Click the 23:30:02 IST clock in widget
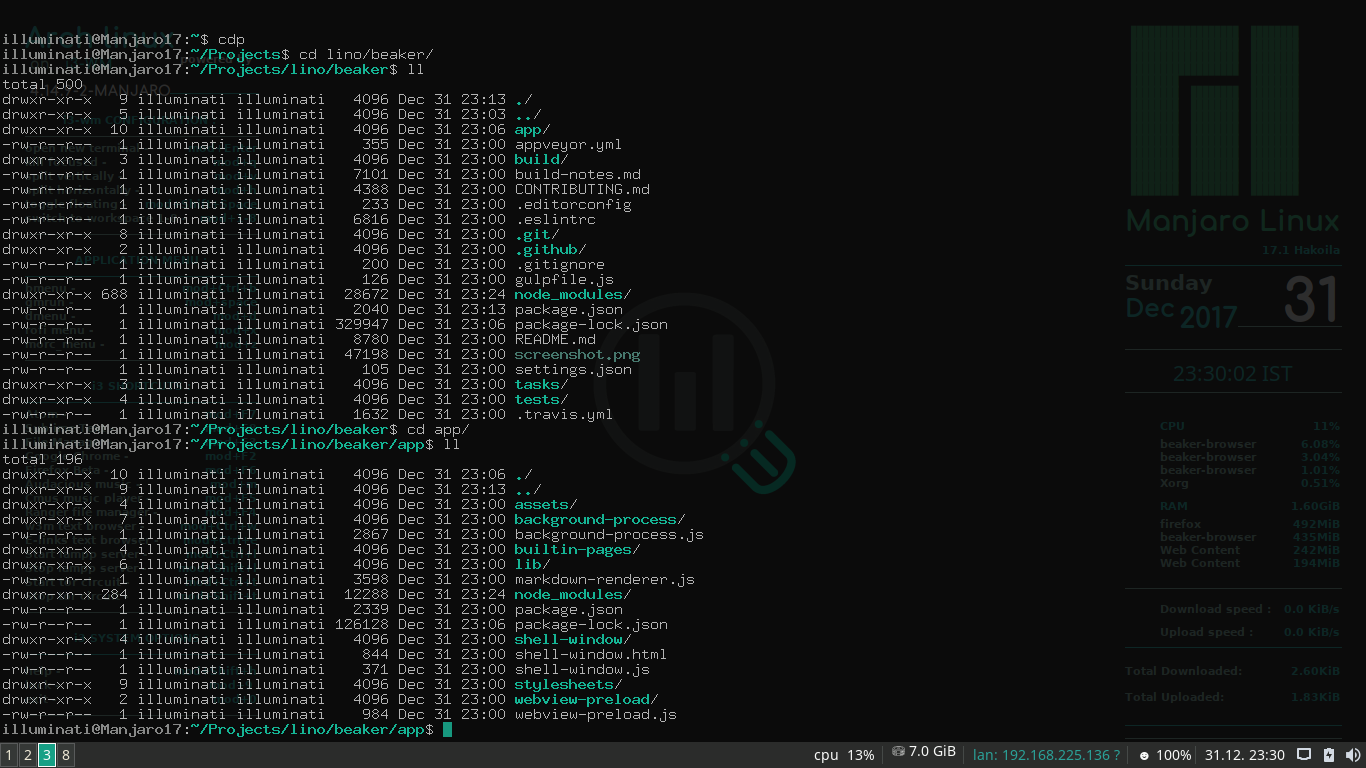The height and width of the screenshot is (768, 1366). coord(1232,374)
